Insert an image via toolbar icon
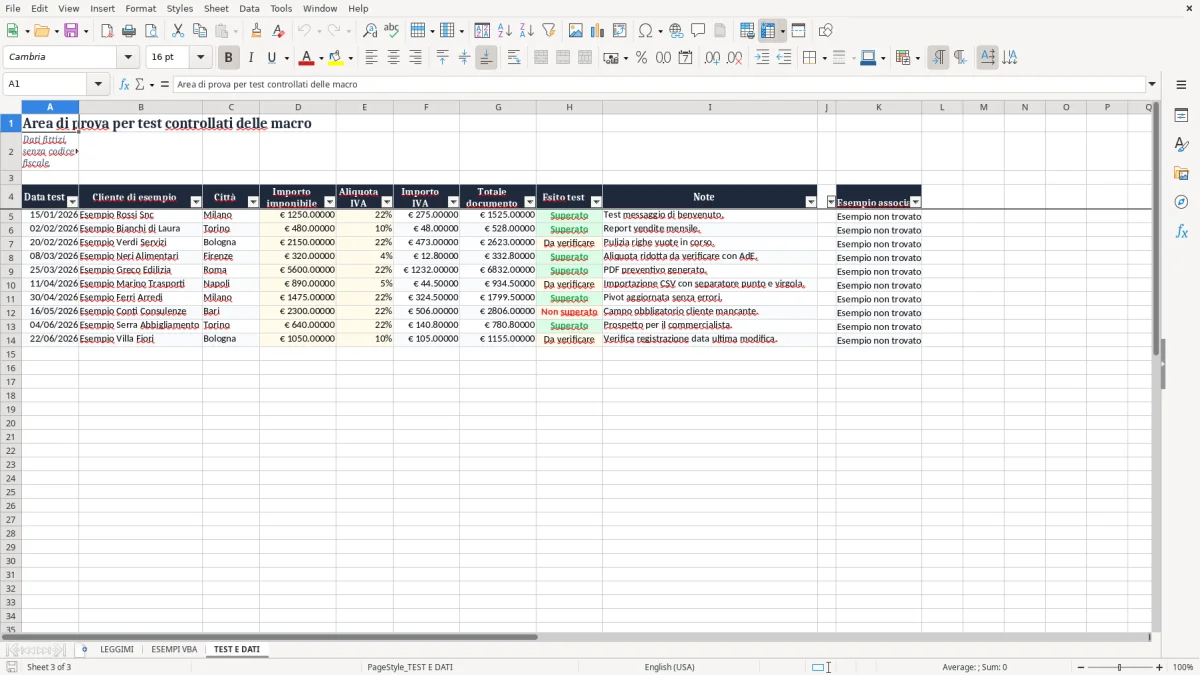Screen dimensions: 1200x675 pos(576,31)
